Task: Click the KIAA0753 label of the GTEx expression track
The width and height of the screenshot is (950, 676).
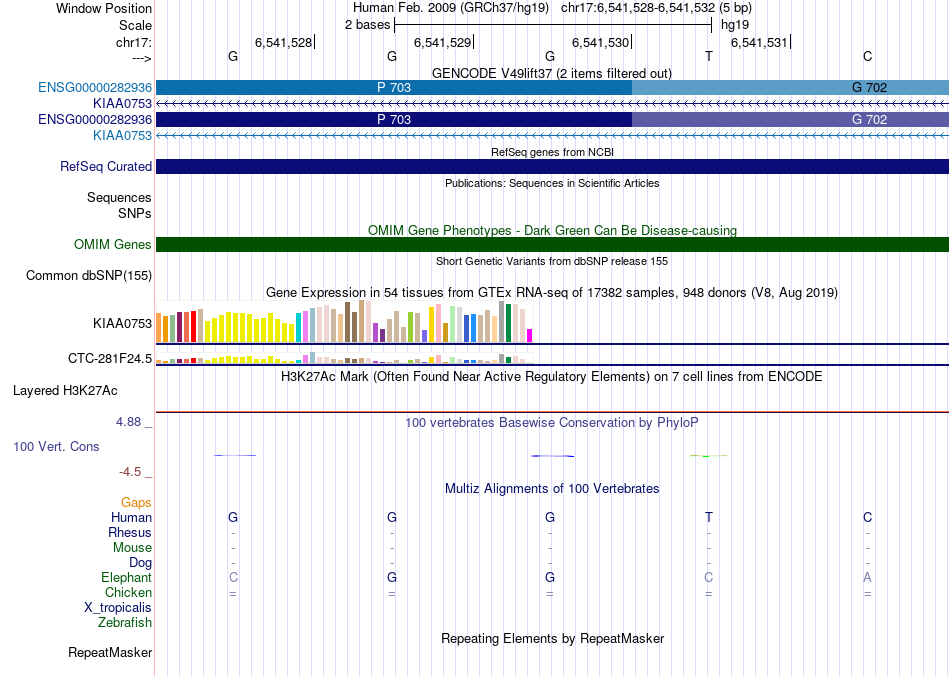Action: [122, 323]
